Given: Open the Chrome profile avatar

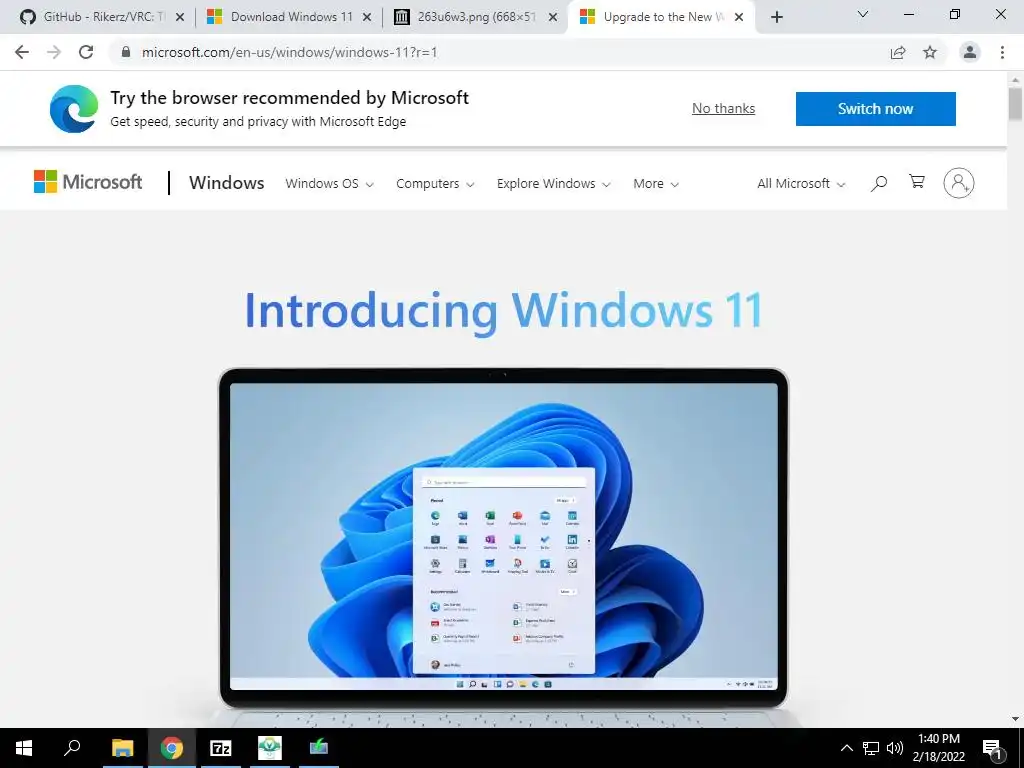Looking at the screenshot, I should click(970, 52).
